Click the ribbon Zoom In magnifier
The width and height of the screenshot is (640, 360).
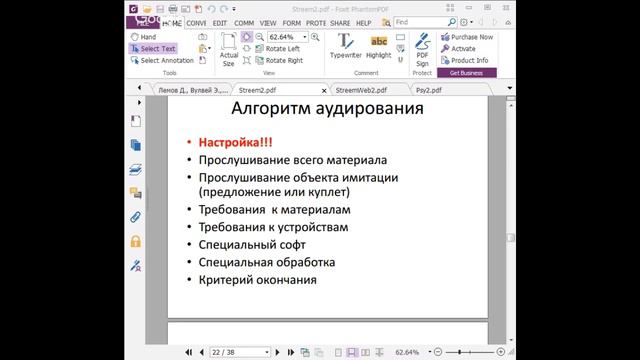point(315,37)
